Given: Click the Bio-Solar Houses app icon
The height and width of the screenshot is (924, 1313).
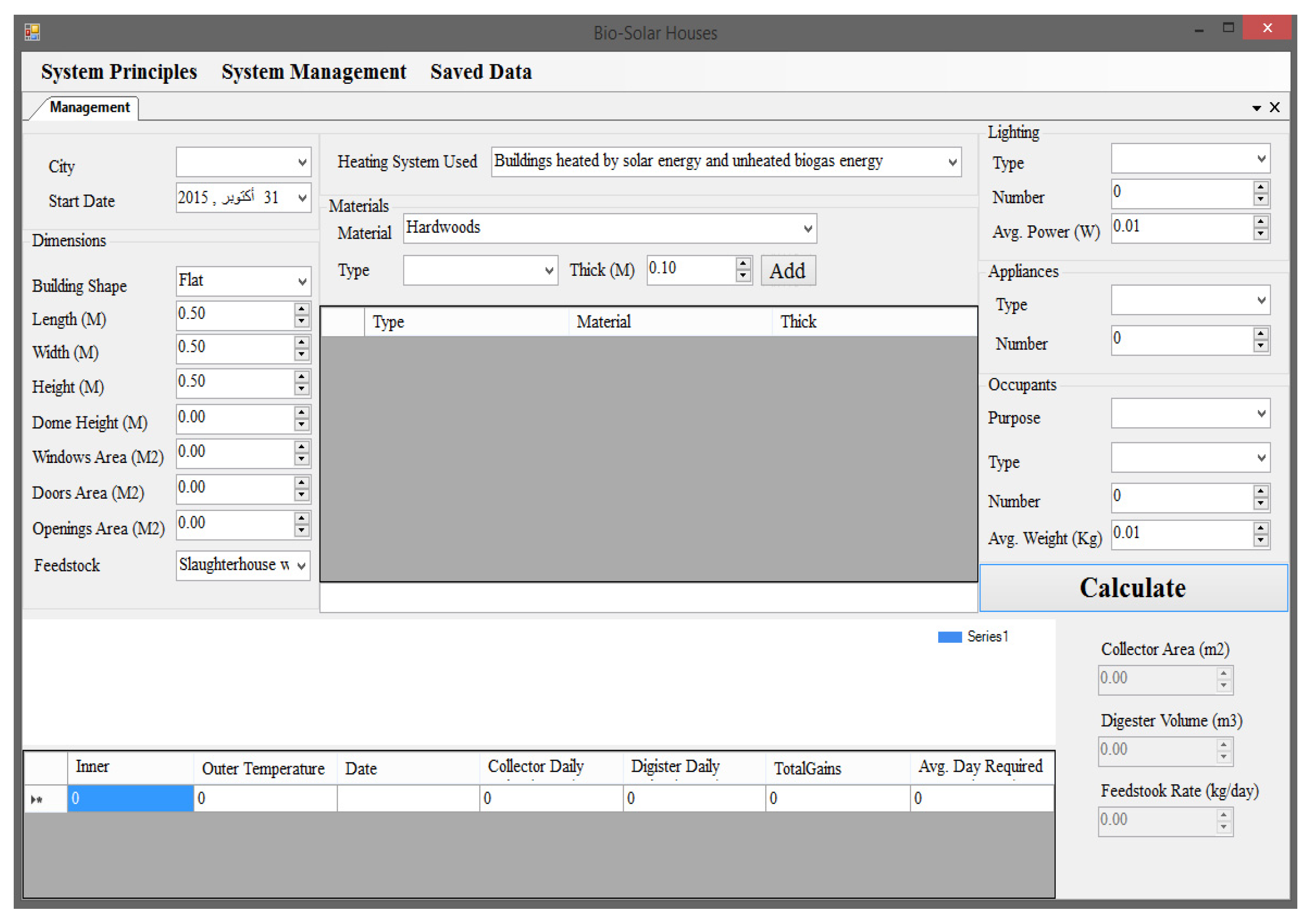Looking at the screenshot, I should 32,32.
